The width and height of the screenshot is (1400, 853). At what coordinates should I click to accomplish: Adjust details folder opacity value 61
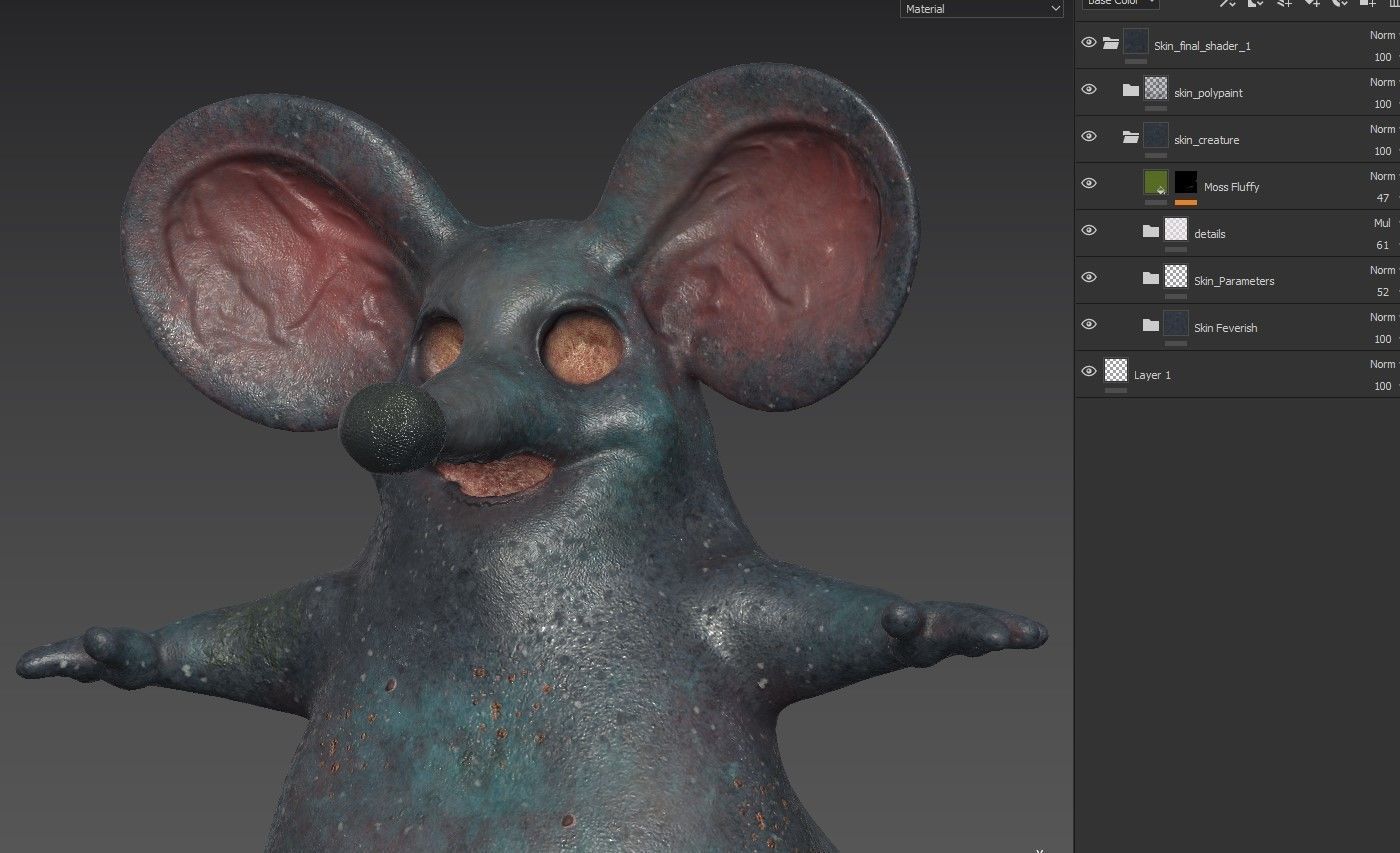(1383, 245)
